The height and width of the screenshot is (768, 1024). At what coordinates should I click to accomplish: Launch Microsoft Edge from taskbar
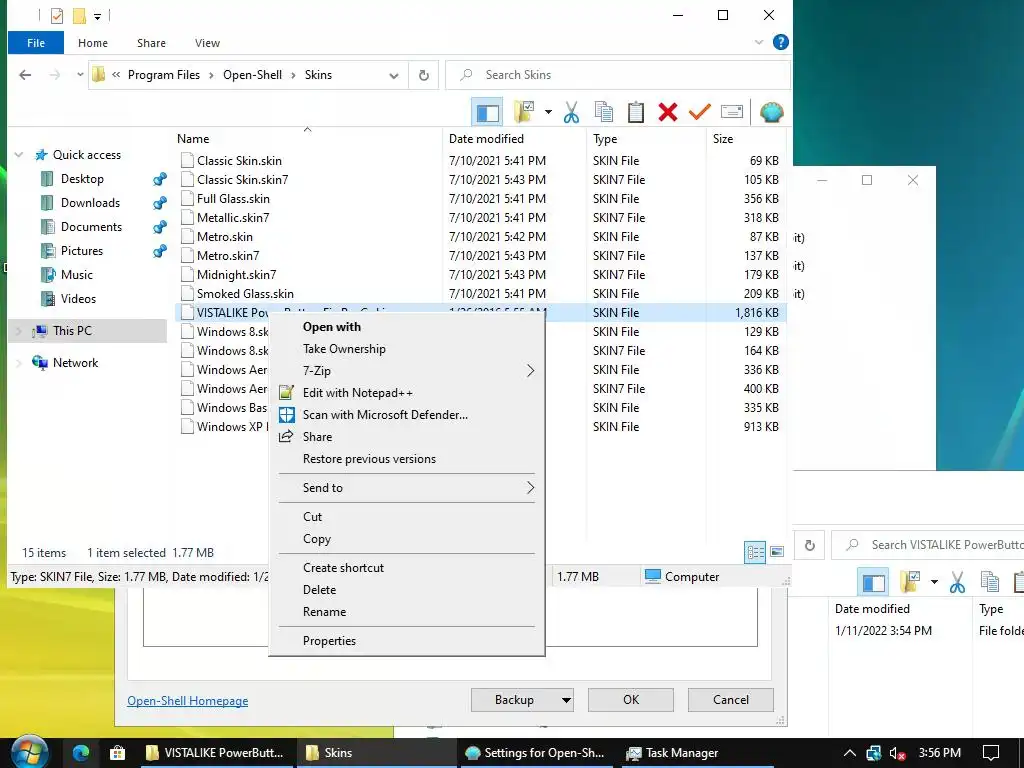pyautogui.click(x=80, y=753)
